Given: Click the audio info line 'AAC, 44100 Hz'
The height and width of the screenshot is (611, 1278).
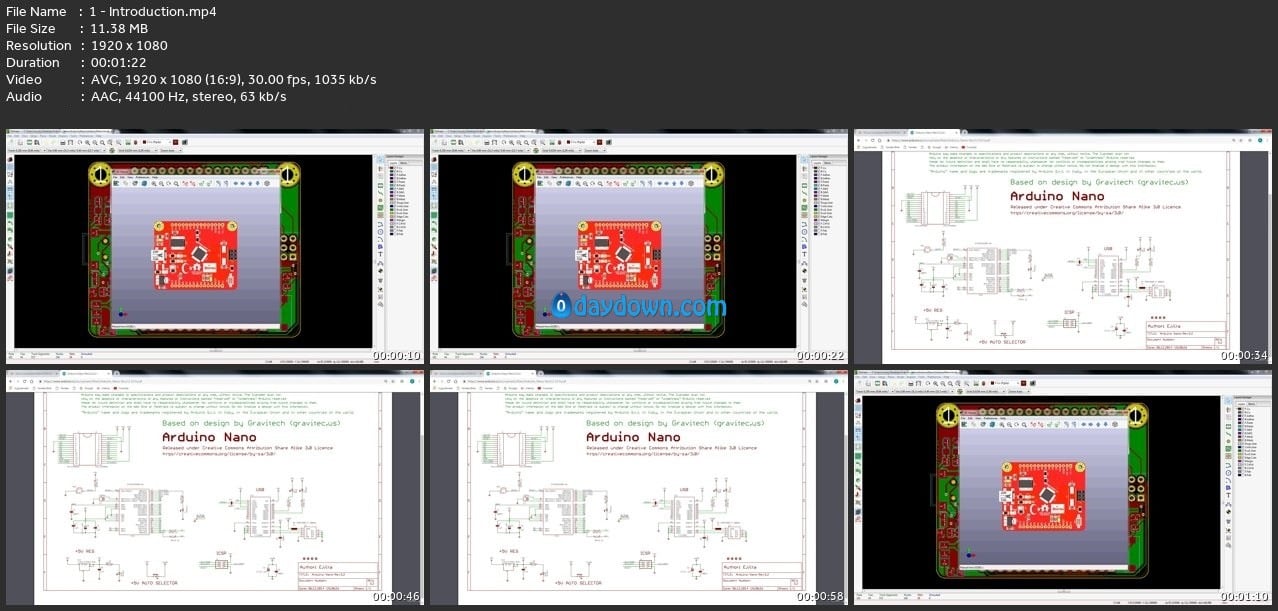Looking at the screenshot, I should [188, 97].
